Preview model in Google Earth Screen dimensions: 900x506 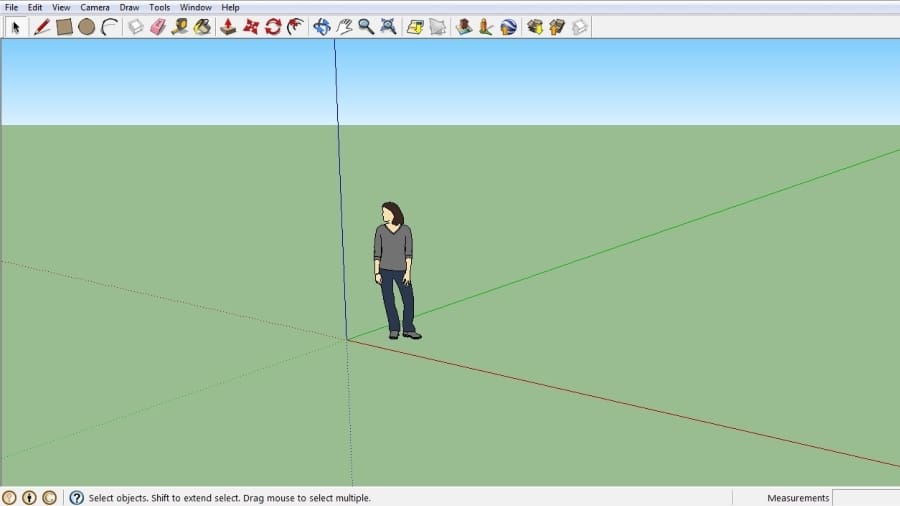(x=509, y=27)
